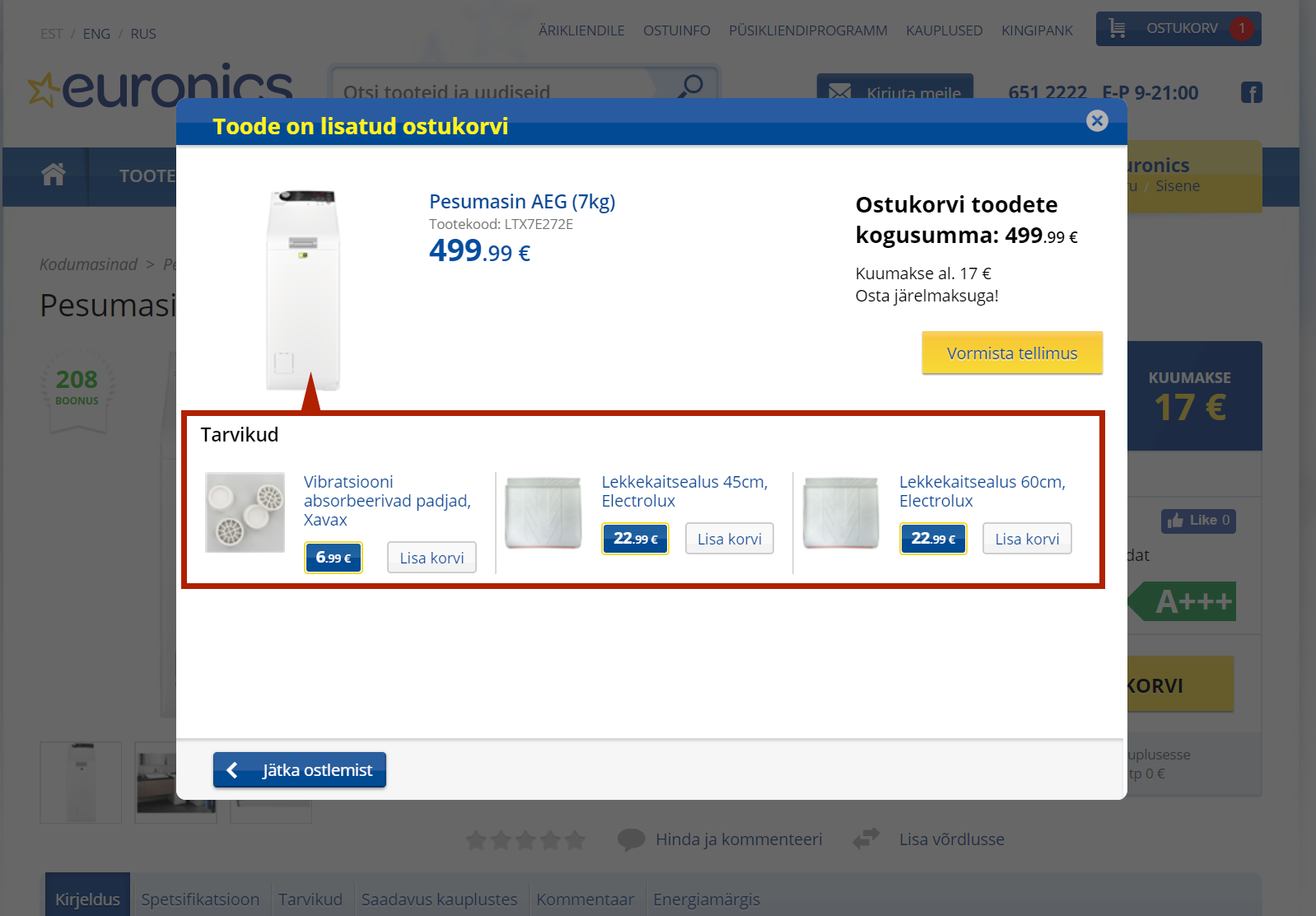The image size is (1316, 916).
Task: Open the Pesumasin AEG (7kg) product link
Action: [522, 202]
